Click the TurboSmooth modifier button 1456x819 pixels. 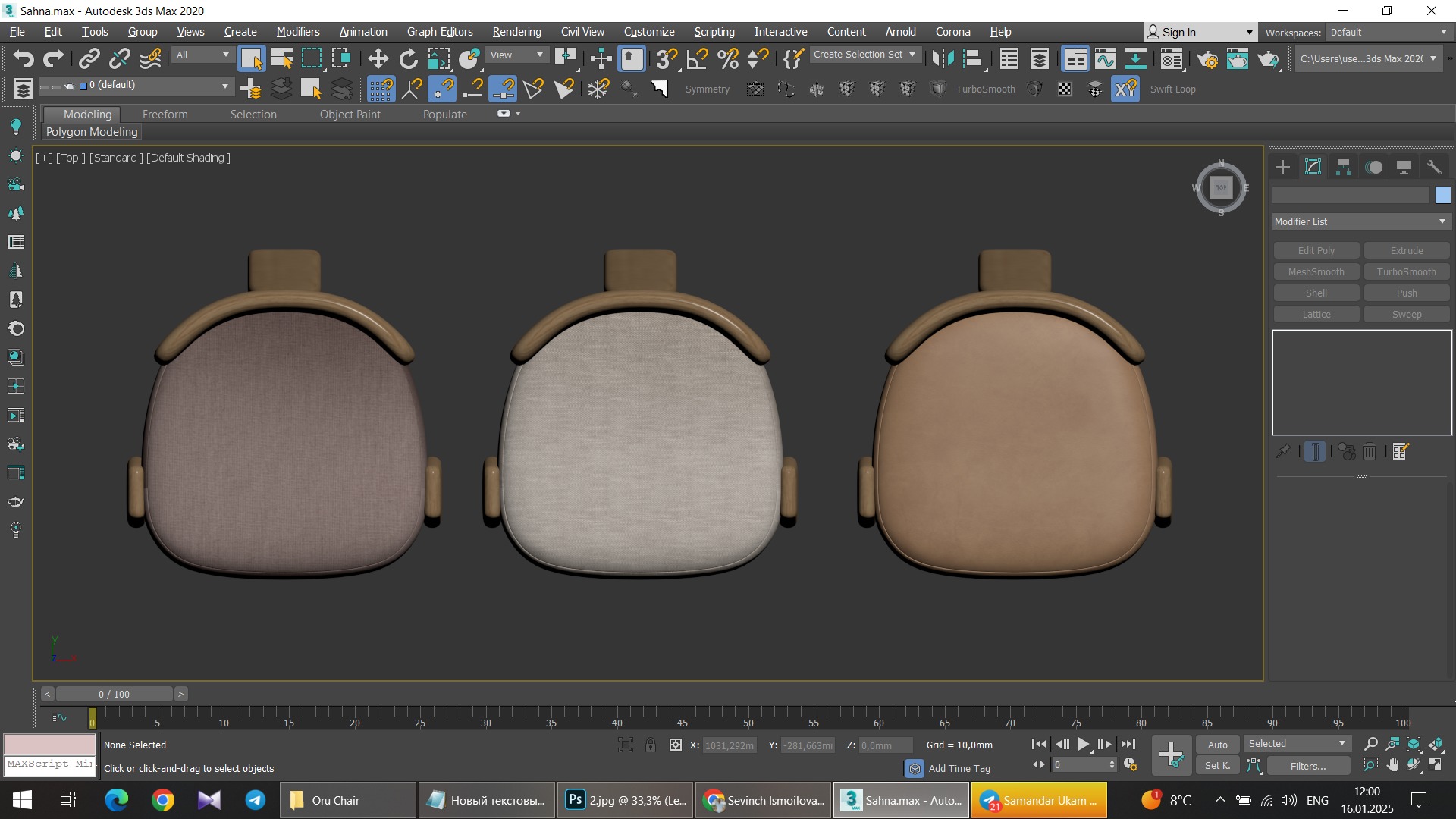(x=1406, y=271)
